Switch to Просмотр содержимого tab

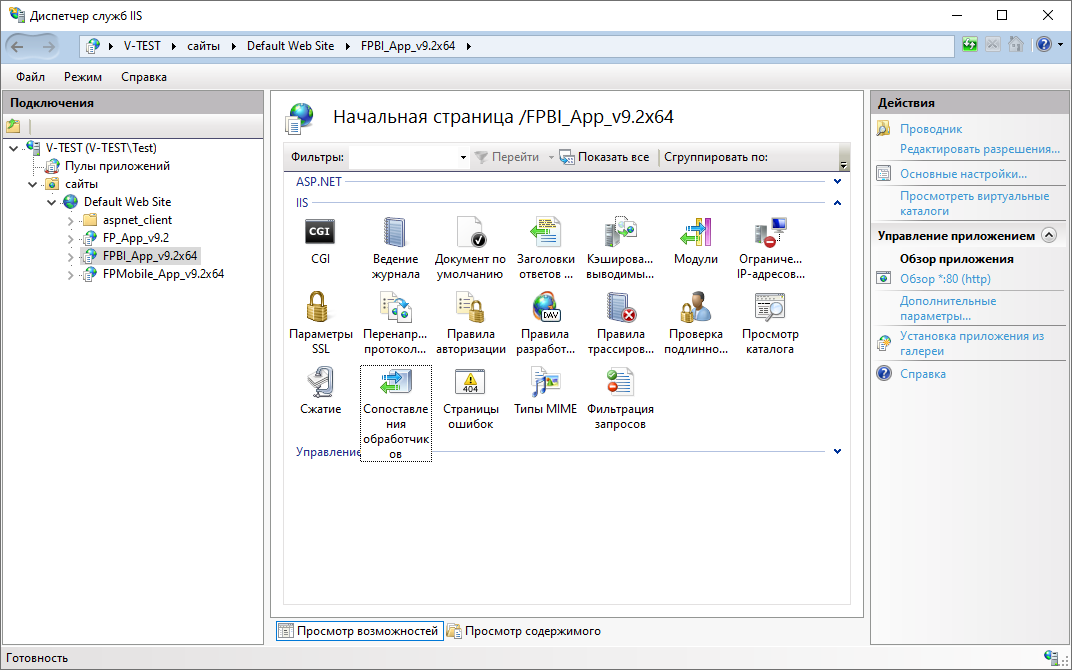pyautogui.click(x=524, y=631)
